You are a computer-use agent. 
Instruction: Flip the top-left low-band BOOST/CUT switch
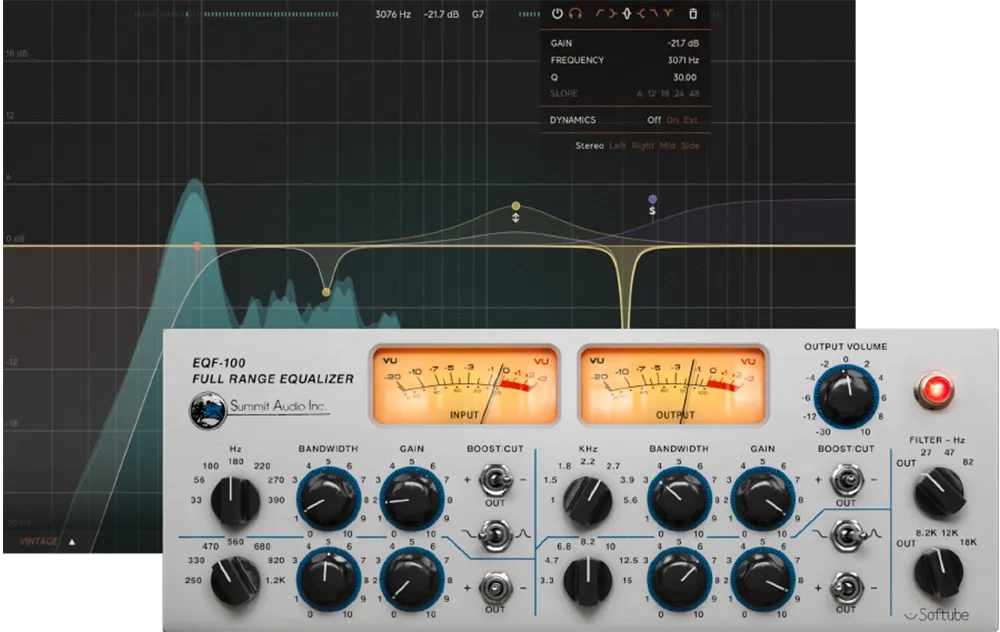coord(496,480)
